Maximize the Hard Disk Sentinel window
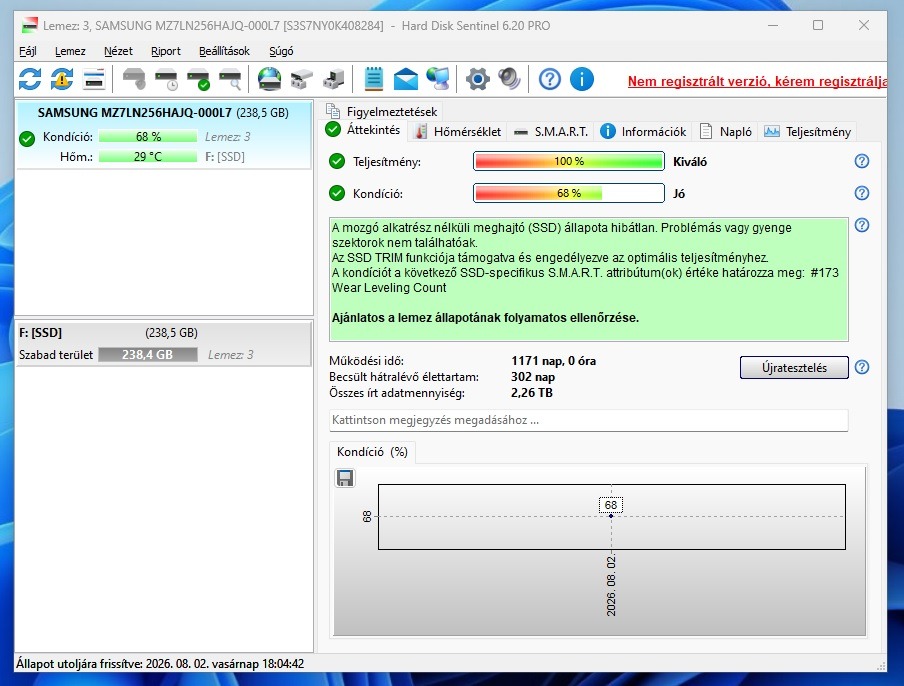Viewport: 904px width, 686px height. 818,25
